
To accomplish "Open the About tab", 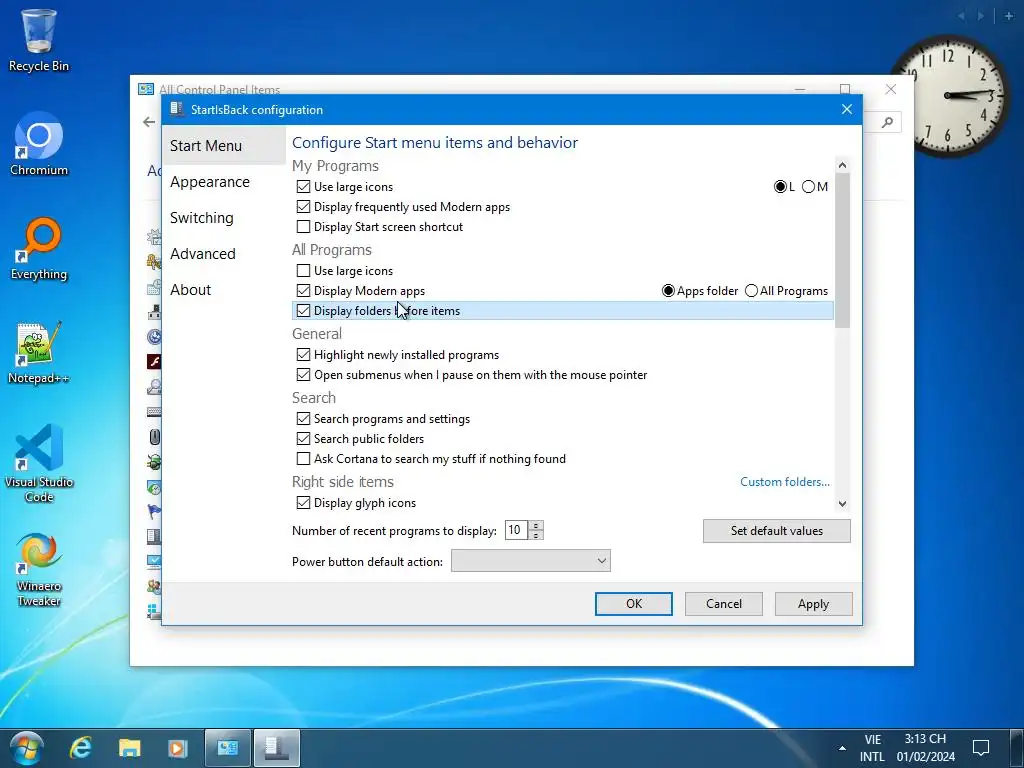I will tap(191, 289).
